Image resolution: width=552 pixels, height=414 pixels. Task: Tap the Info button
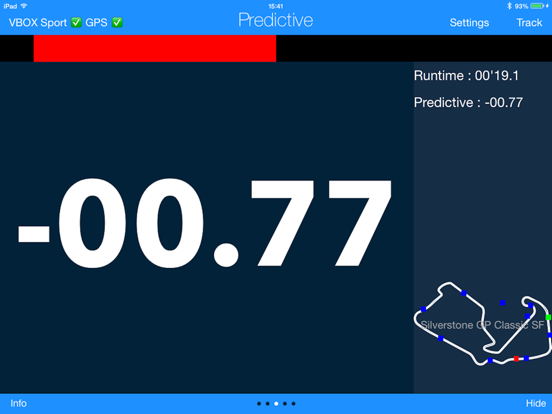pyautogui.click(x=18, y=403)
